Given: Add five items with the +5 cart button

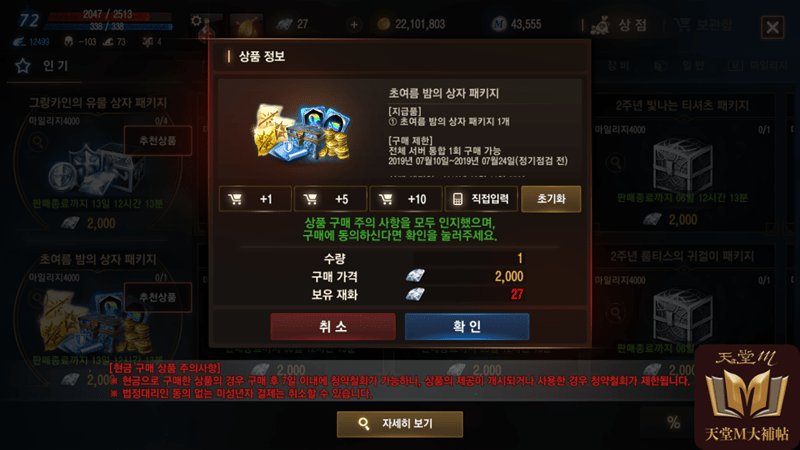Looking at the screenshot, I should 330,199.
